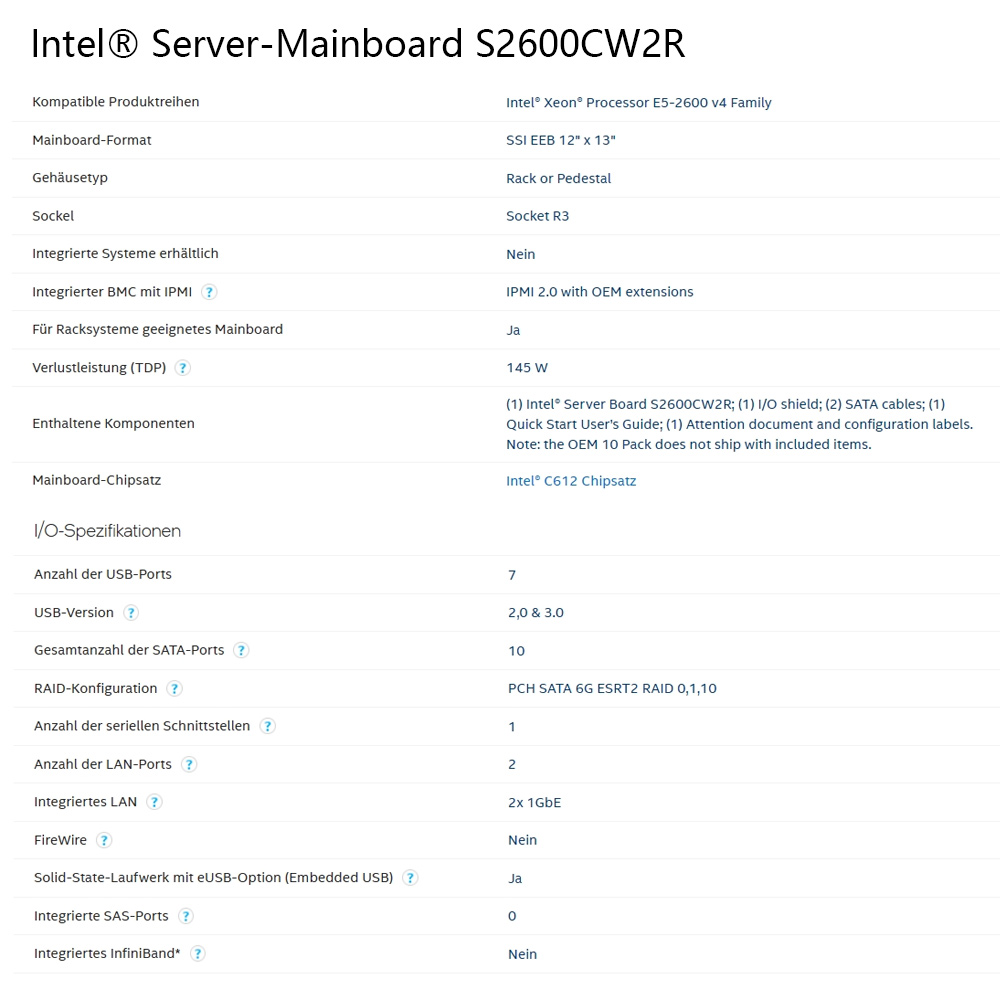Show help for Integriertes LAN

click(x=154, y=802)
